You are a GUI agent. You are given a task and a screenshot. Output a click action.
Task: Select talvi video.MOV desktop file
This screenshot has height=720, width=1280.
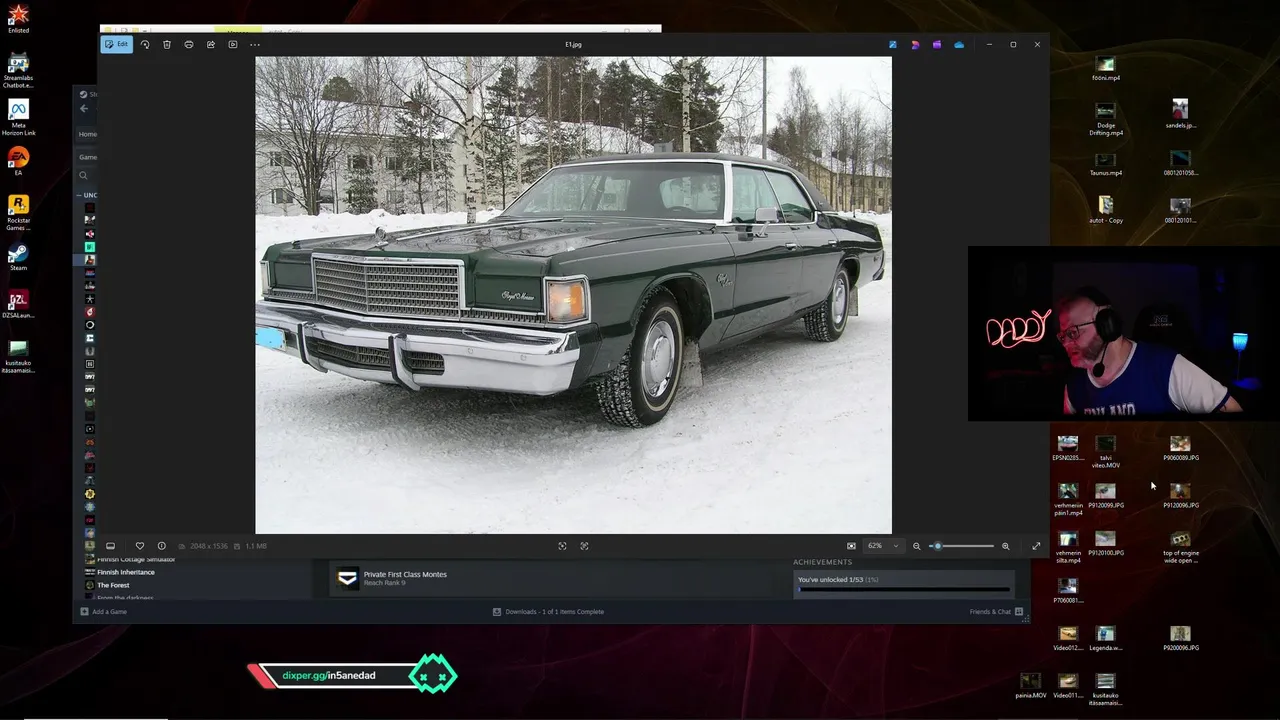pos(1105,451)
